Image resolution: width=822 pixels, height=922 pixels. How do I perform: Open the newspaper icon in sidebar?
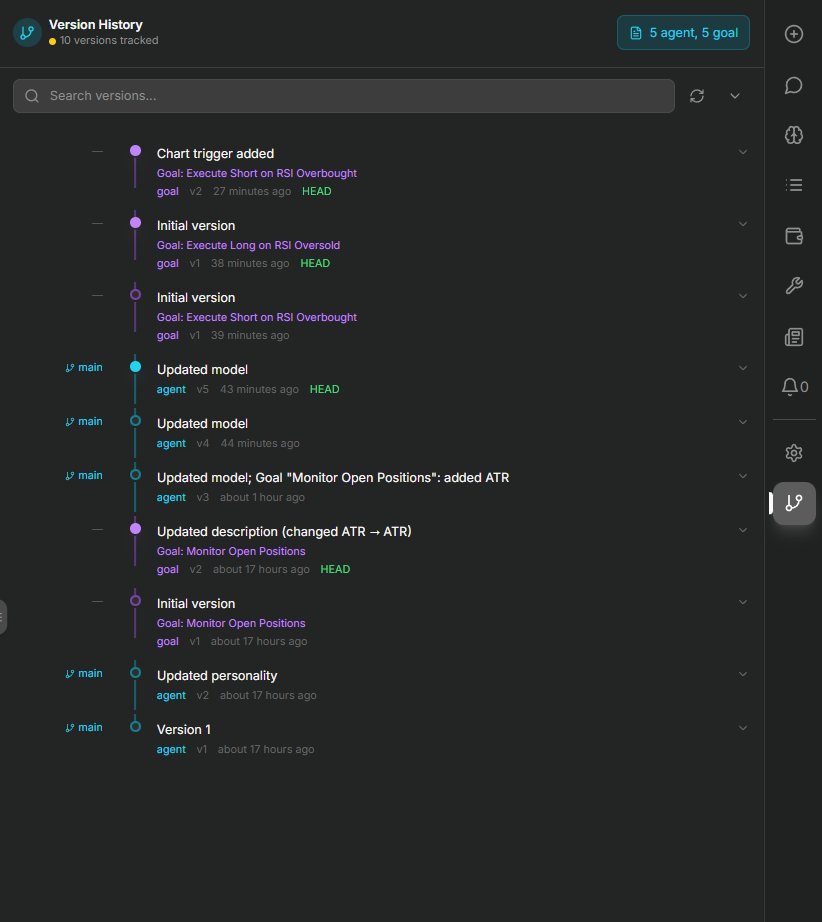[794, 337]
